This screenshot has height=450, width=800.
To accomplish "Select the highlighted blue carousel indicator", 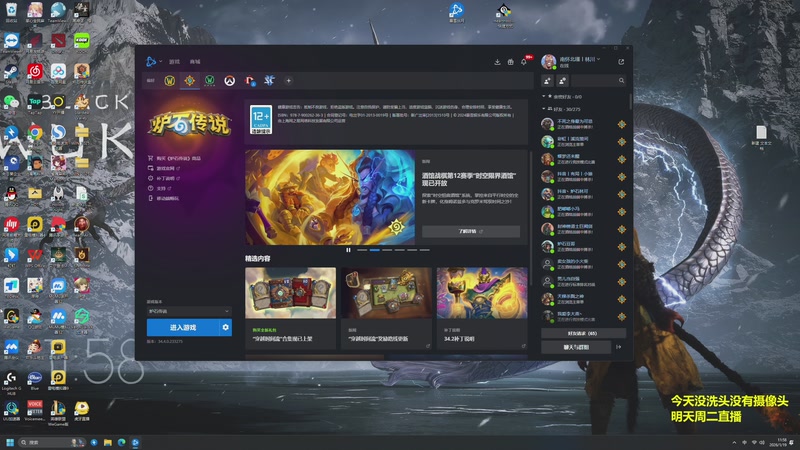I will coord(374,250).
